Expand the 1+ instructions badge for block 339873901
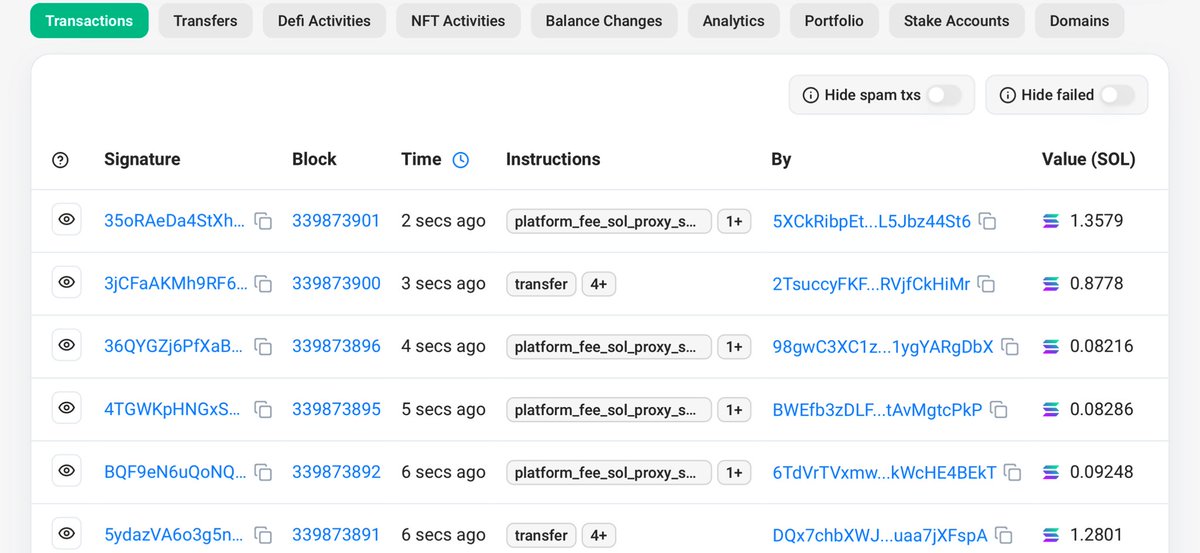Viewport: 1200px width, 553px height. 734,221
